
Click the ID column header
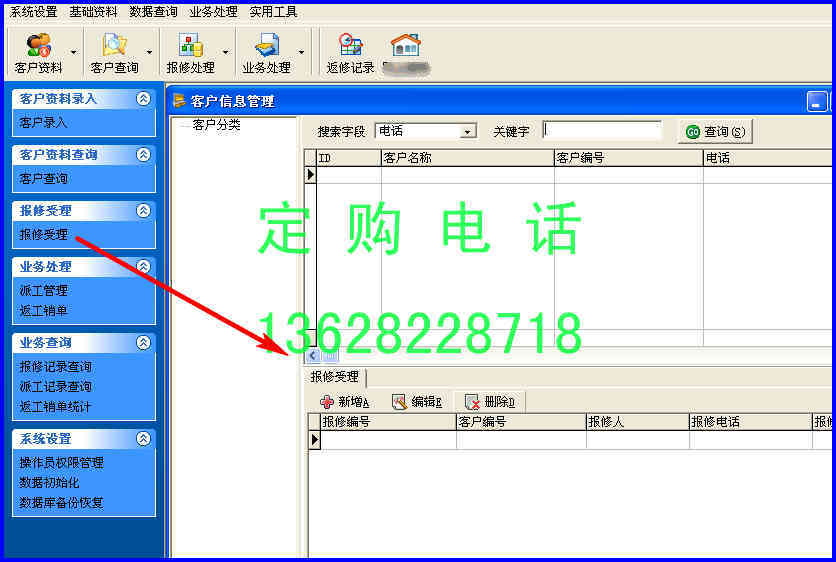349,158
